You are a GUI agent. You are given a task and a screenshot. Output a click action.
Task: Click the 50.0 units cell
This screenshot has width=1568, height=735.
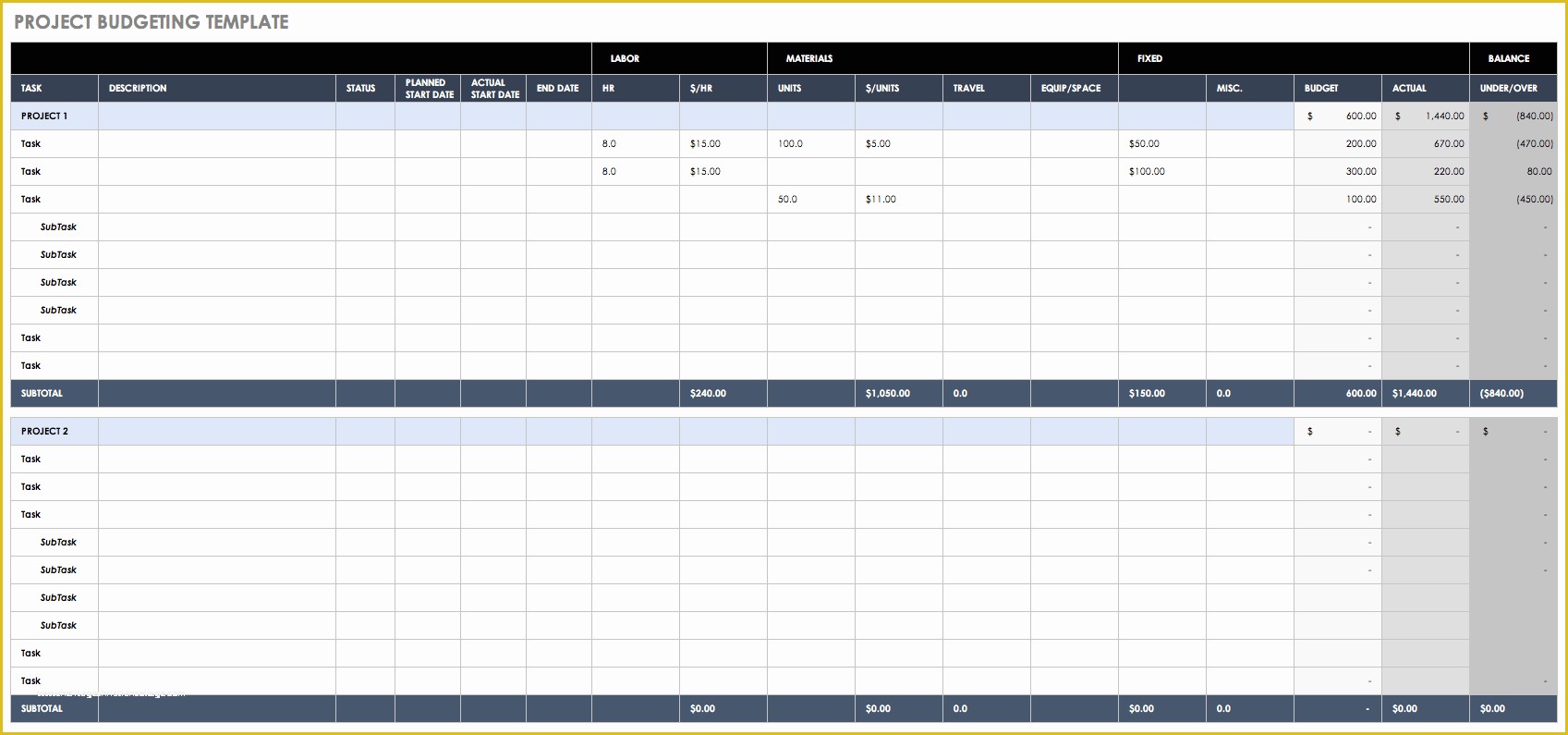tap(811, 199)
